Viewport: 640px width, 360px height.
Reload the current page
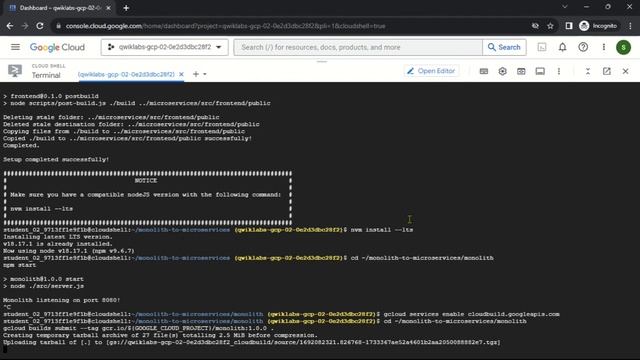[x=40, y=26]
